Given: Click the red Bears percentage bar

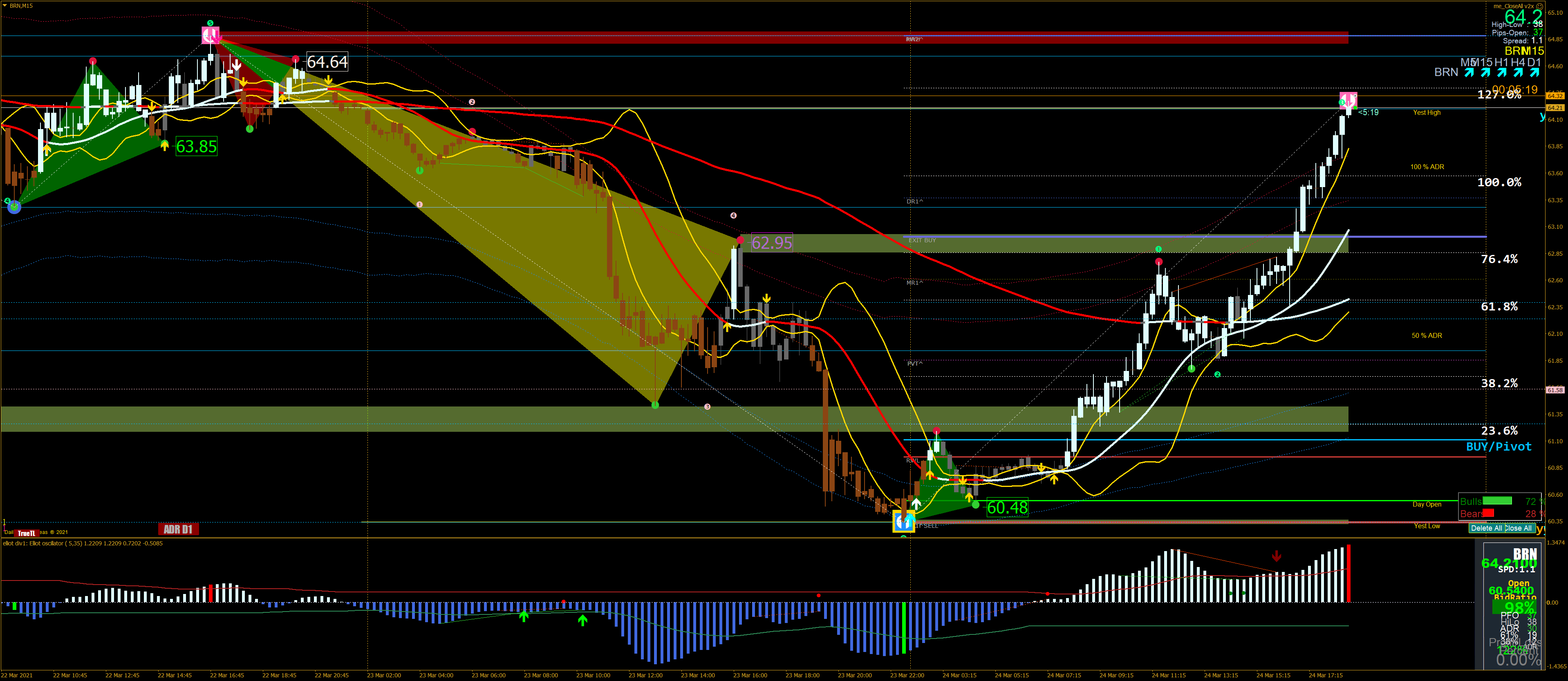Looking at the screenshot, I should point(1488,514).
